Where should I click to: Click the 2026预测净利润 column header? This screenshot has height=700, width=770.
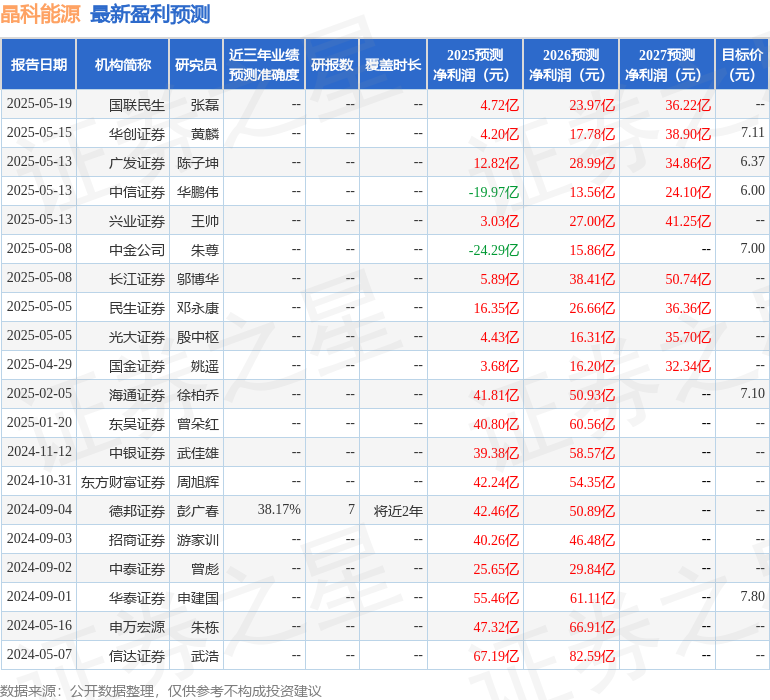[x=571, y=64]
